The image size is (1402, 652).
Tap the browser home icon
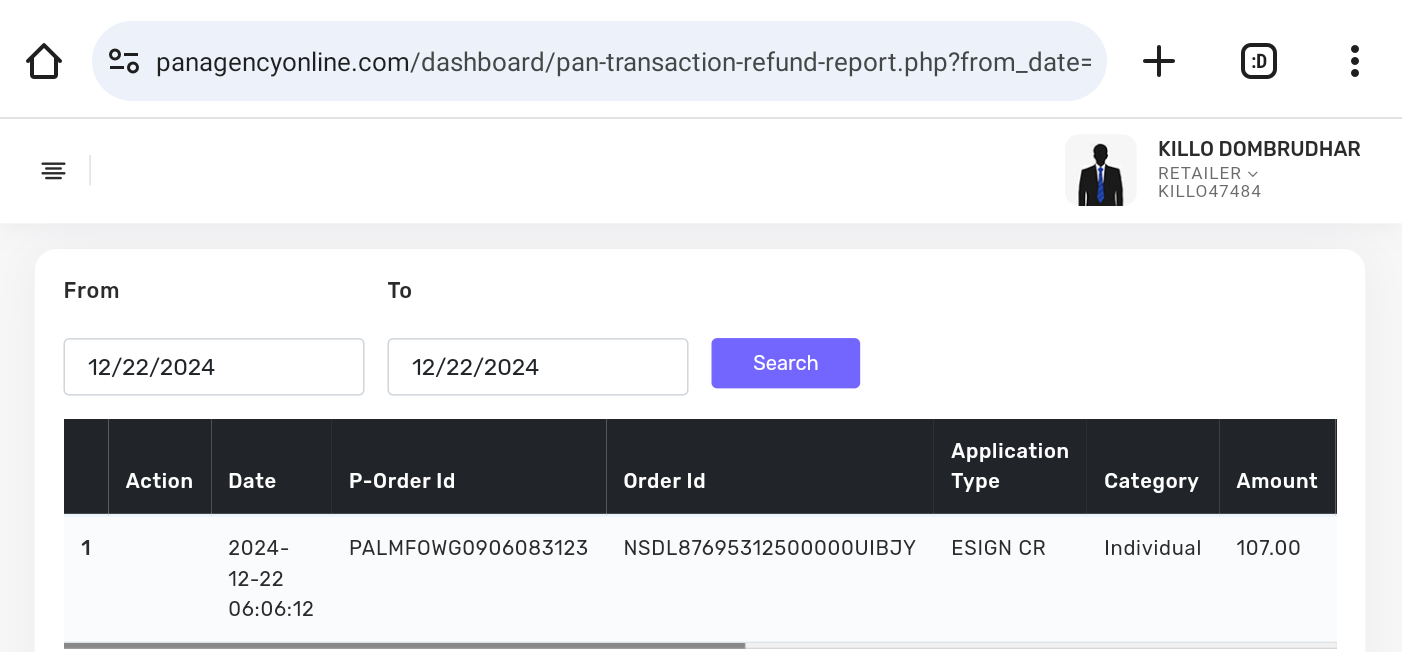(44, 62)
